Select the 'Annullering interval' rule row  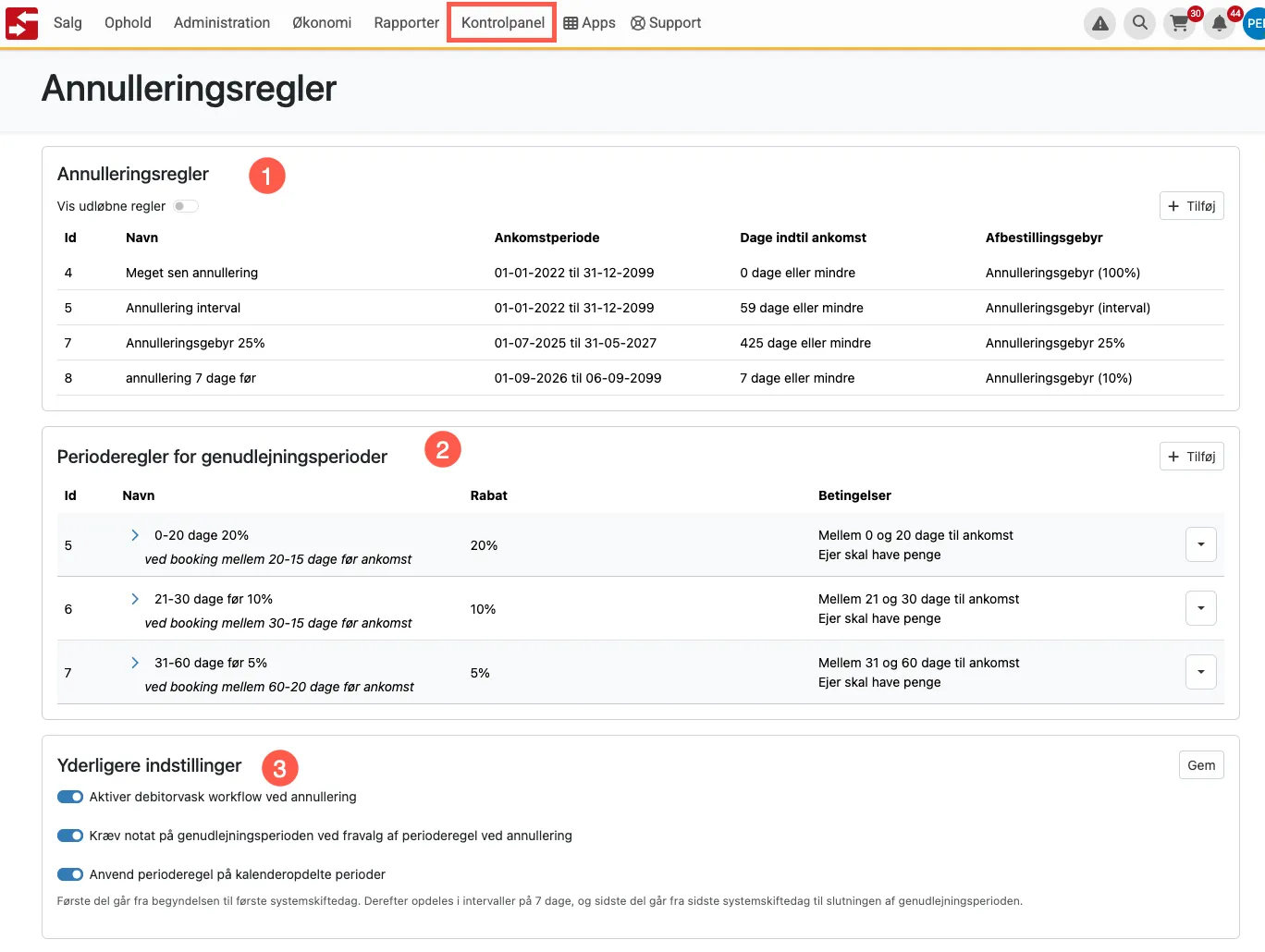pyautogui.click(x=640, y=308)
